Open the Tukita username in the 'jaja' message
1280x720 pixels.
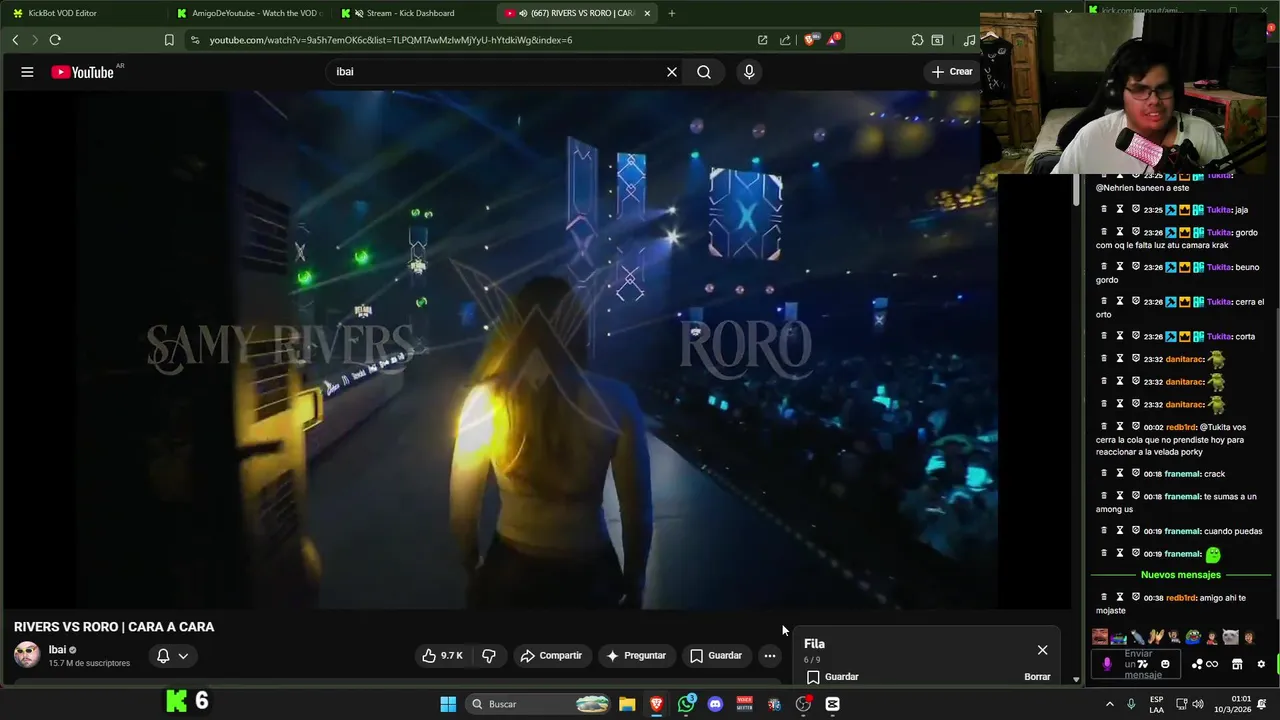coord(1219,210)
